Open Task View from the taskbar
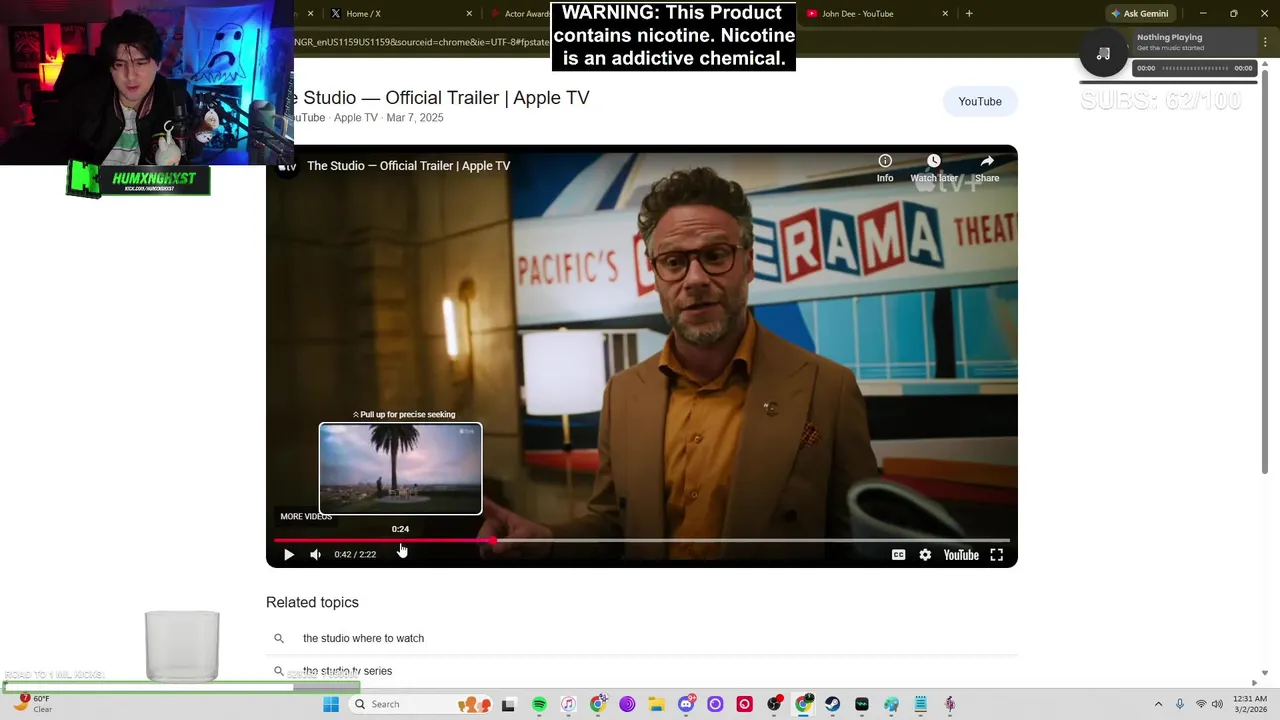 point(508,705)
